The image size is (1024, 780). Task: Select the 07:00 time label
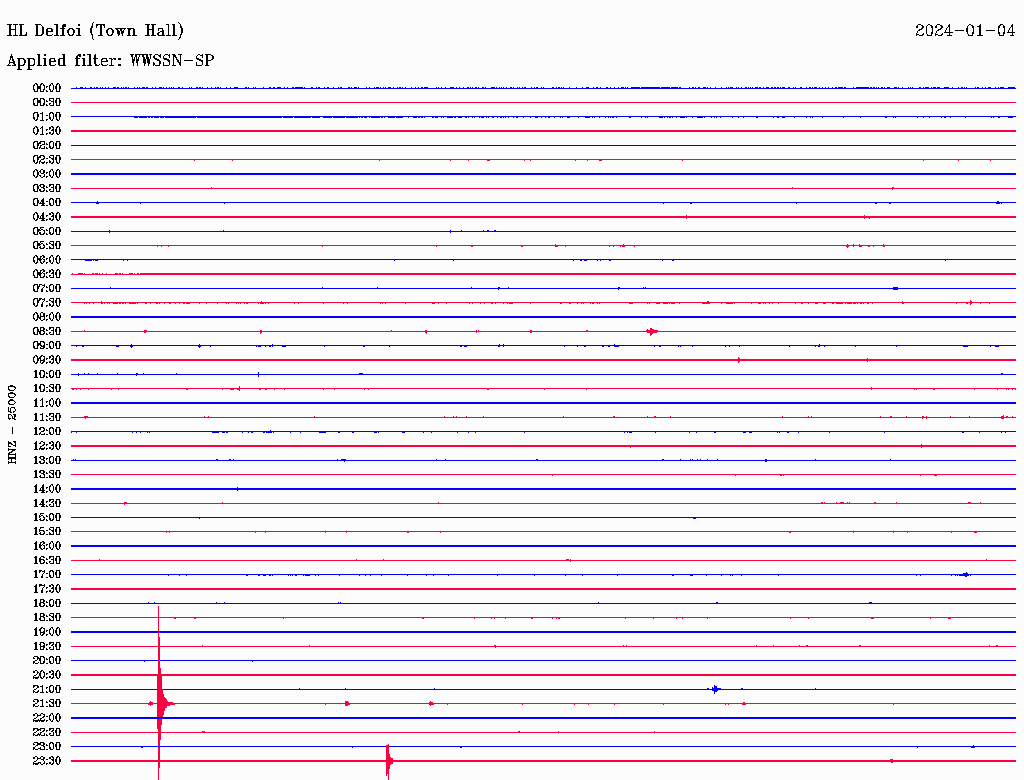[x=47, y=288]
